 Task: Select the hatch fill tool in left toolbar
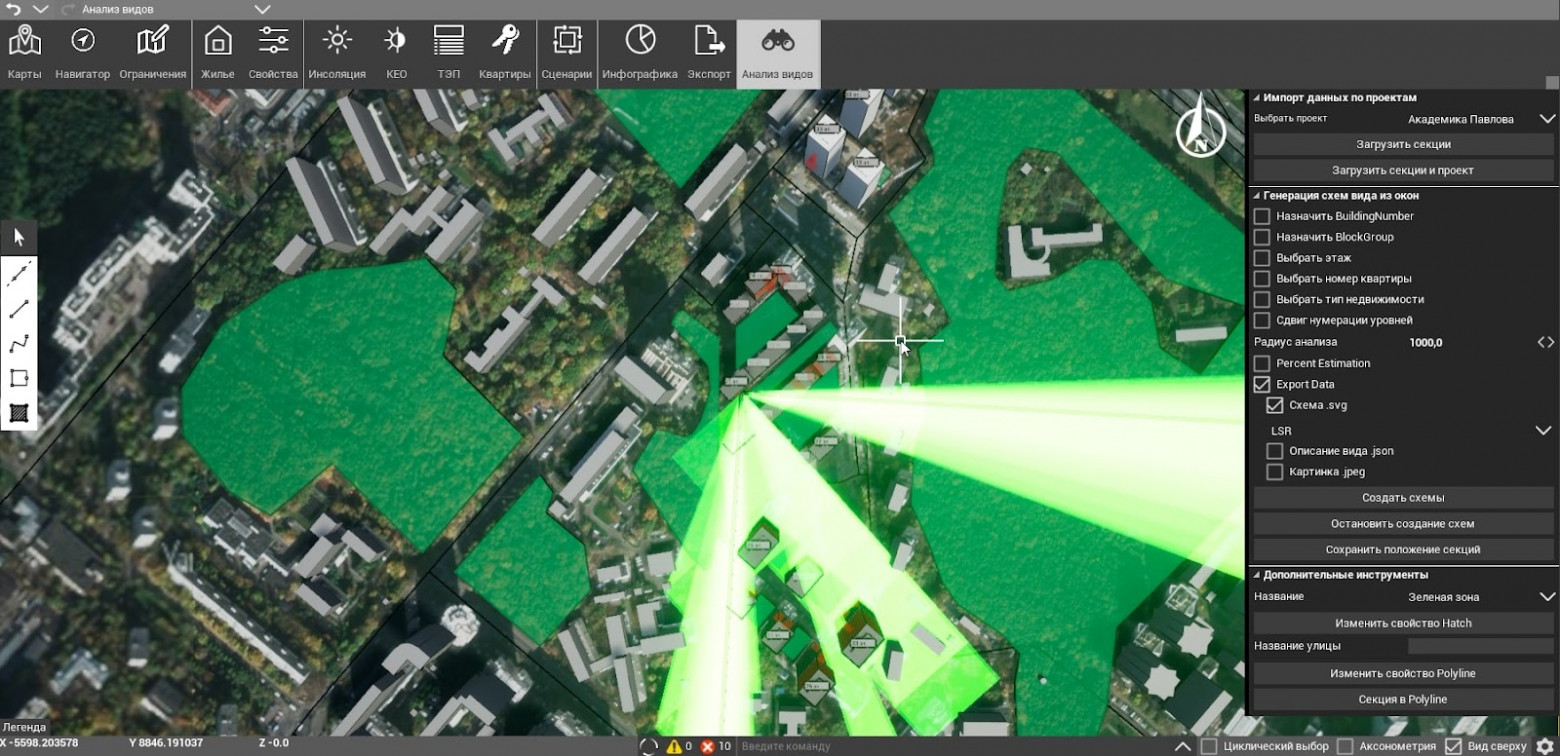[19, 412]
